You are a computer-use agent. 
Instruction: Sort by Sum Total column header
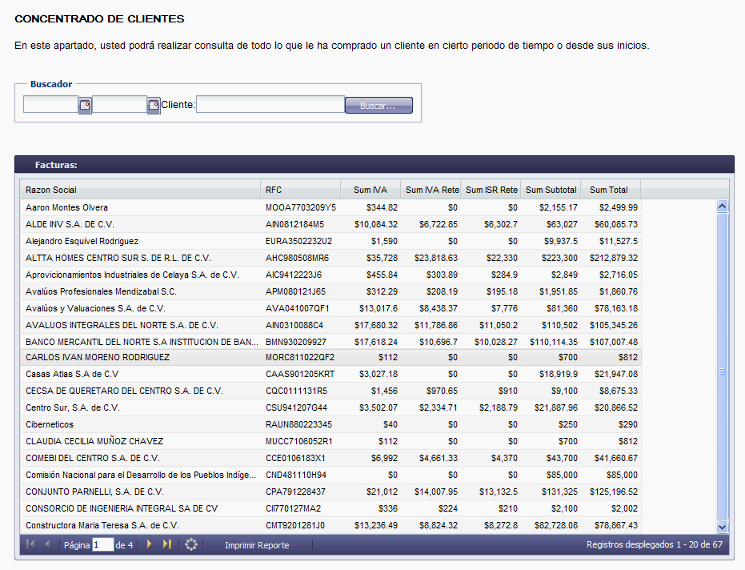coord(611,190)
